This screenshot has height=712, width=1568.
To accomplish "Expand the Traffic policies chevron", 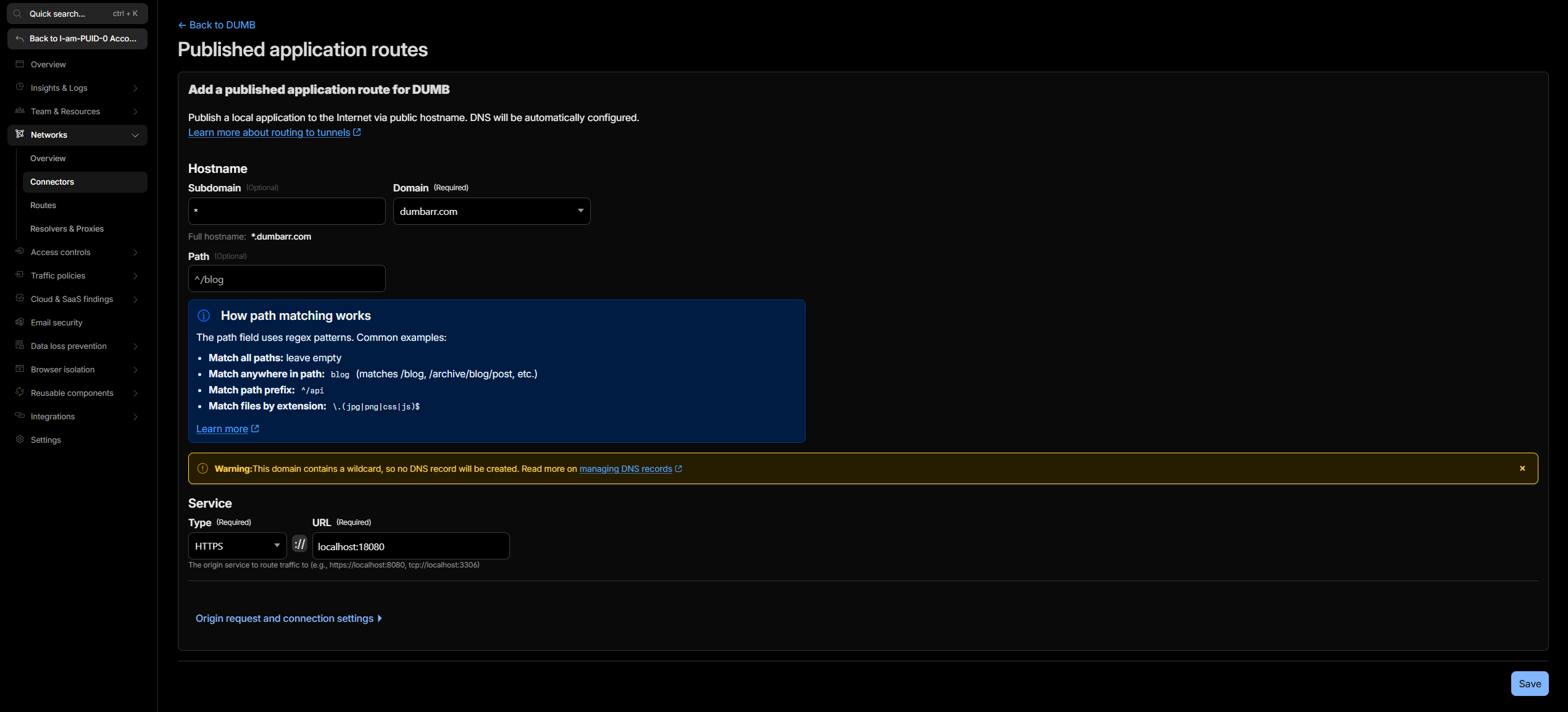I will click(x=135, y=276).
